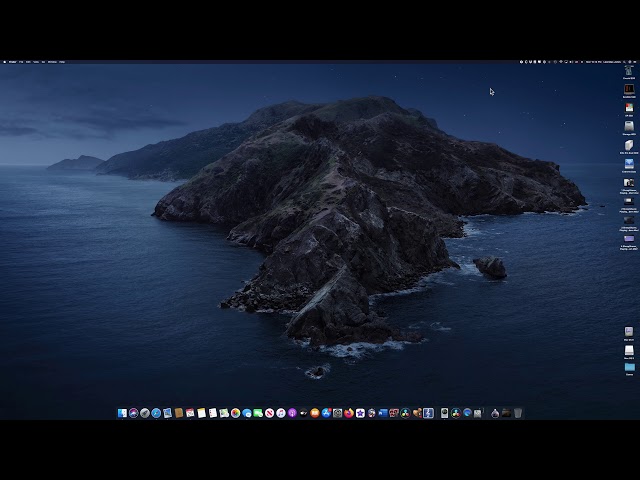
Task: Open the Notes app in Dock
Action: click(x=201, y=413)
